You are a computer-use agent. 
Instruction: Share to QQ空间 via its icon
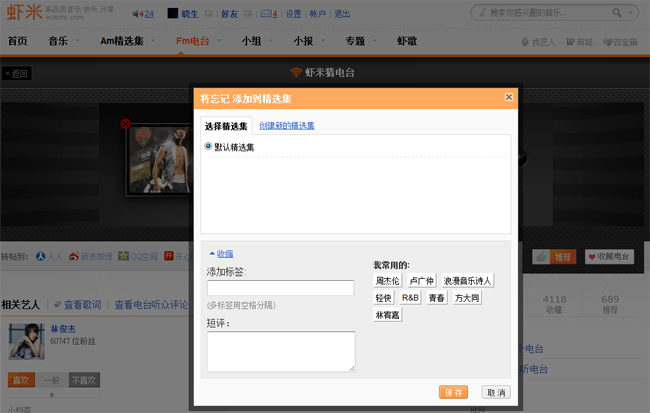tap(123, 257)
